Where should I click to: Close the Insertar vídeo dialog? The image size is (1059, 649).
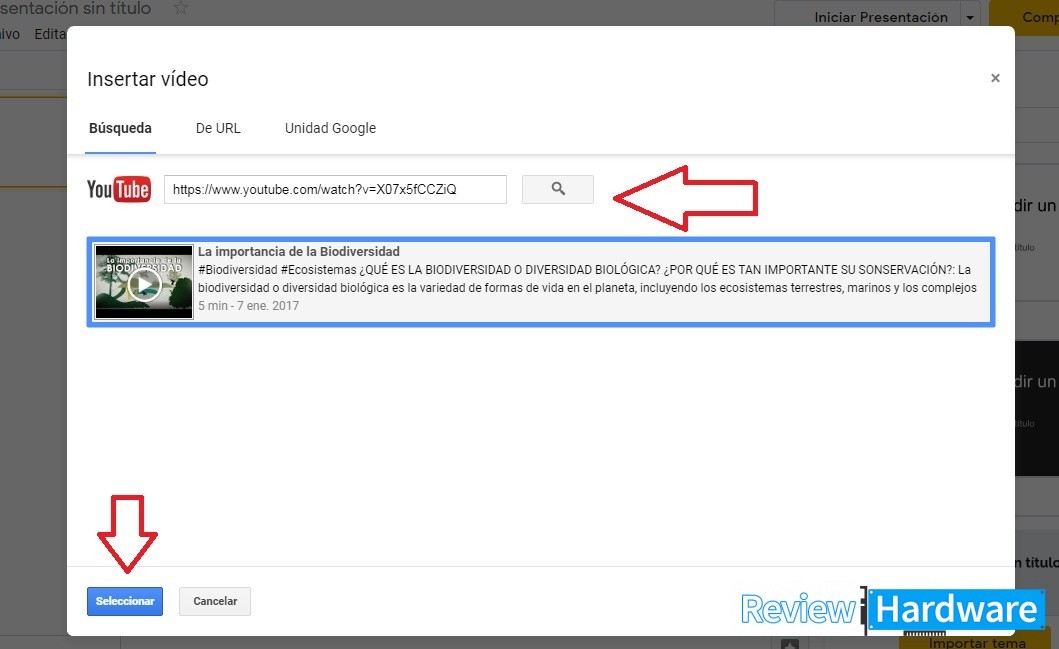click(x=995, y=78)
